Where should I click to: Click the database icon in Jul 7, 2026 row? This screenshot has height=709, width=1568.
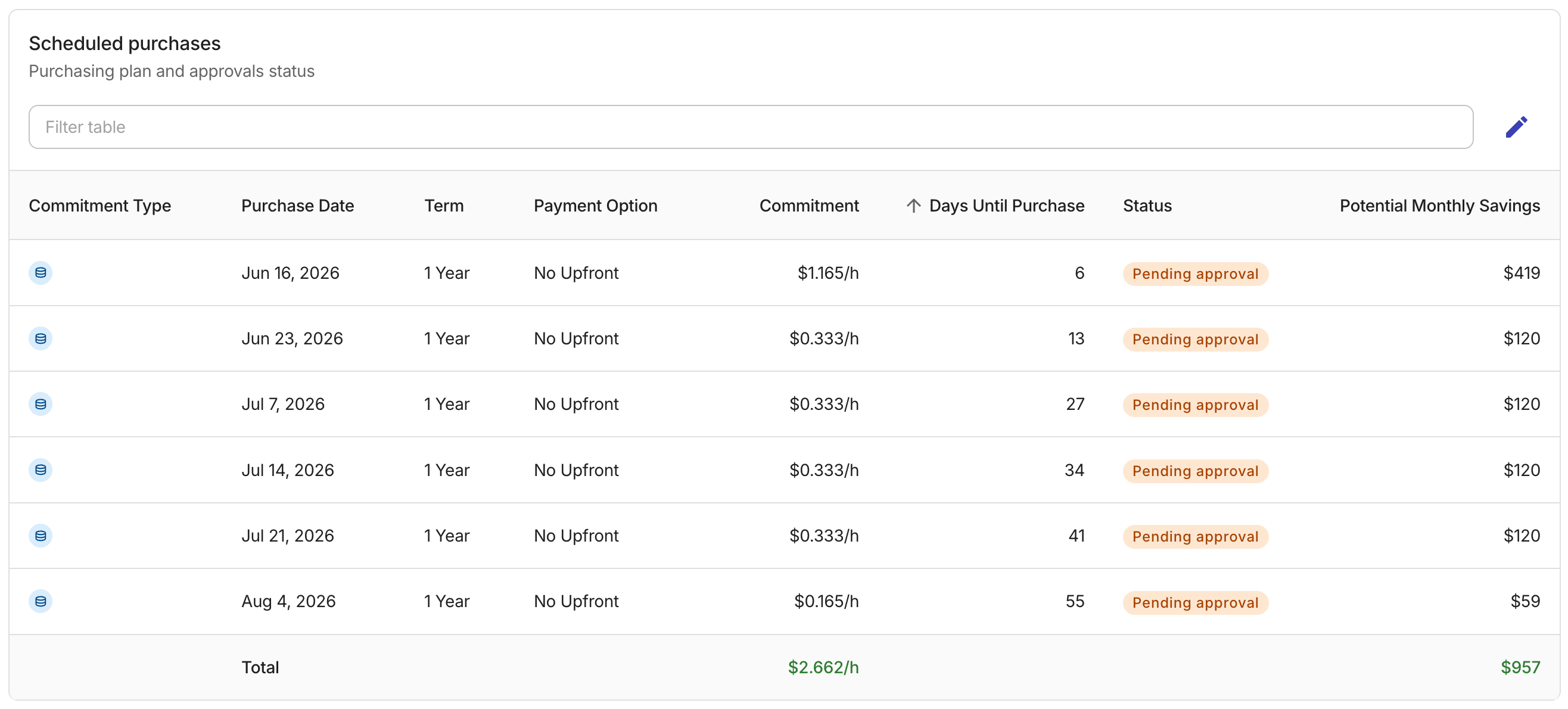40,404
